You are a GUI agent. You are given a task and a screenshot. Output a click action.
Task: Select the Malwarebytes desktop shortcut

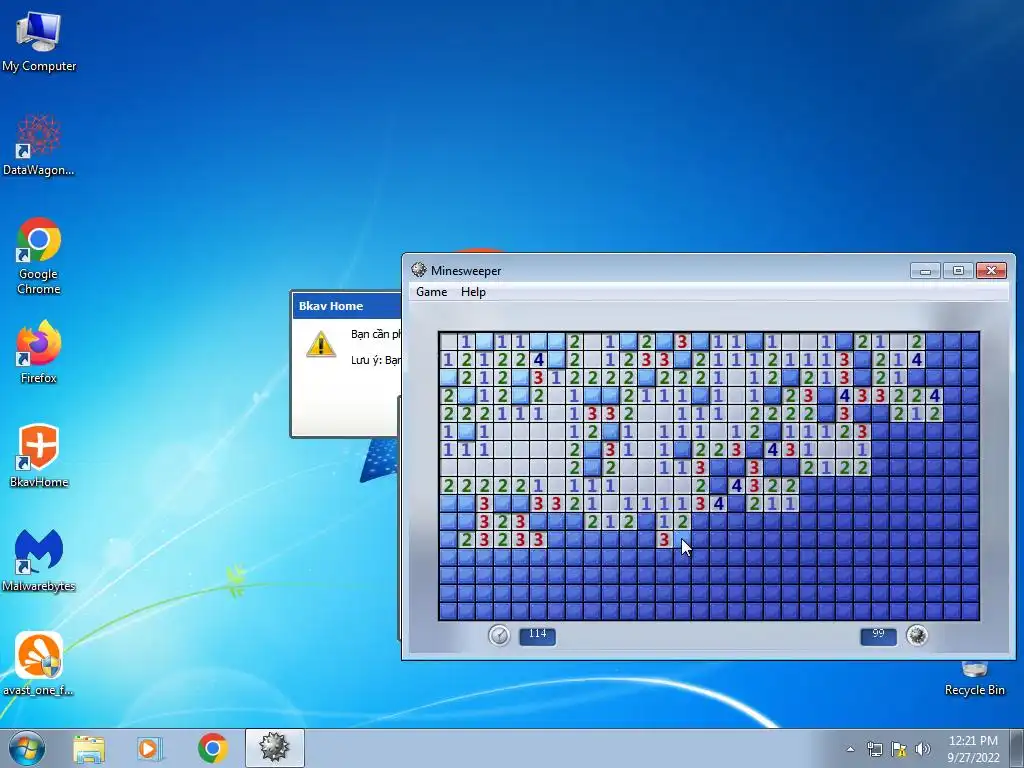pyautogui.click(x=39, y=560)
